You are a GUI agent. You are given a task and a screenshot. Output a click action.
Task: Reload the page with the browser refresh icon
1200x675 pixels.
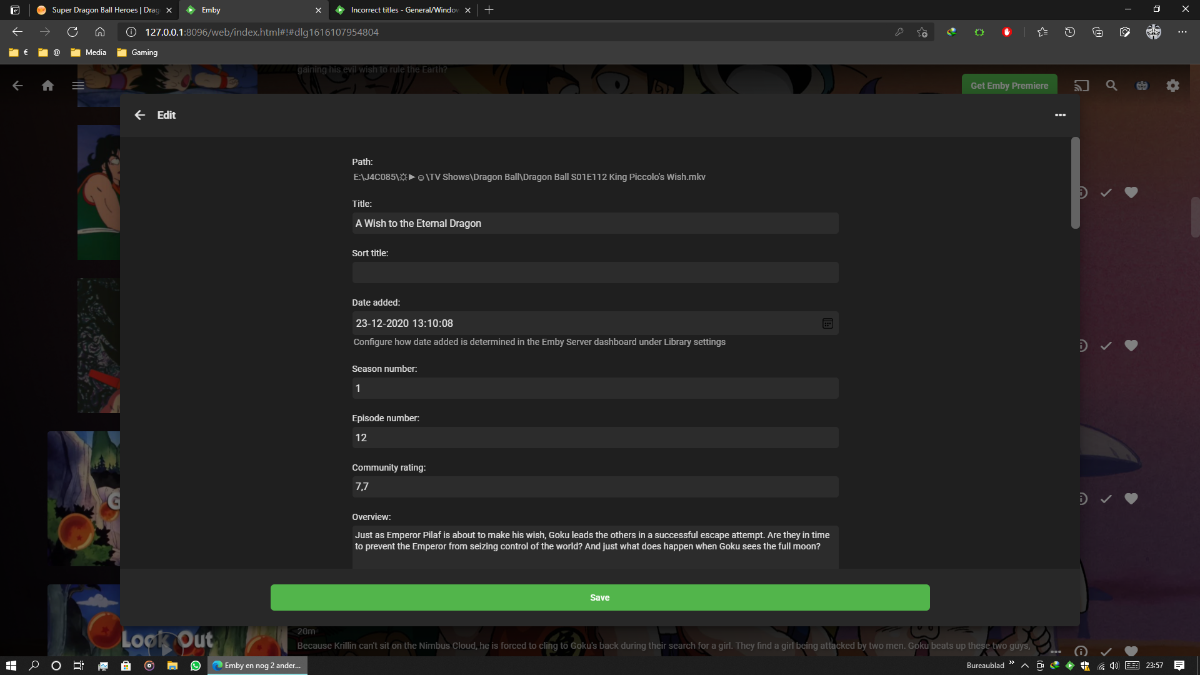(72, 32)
